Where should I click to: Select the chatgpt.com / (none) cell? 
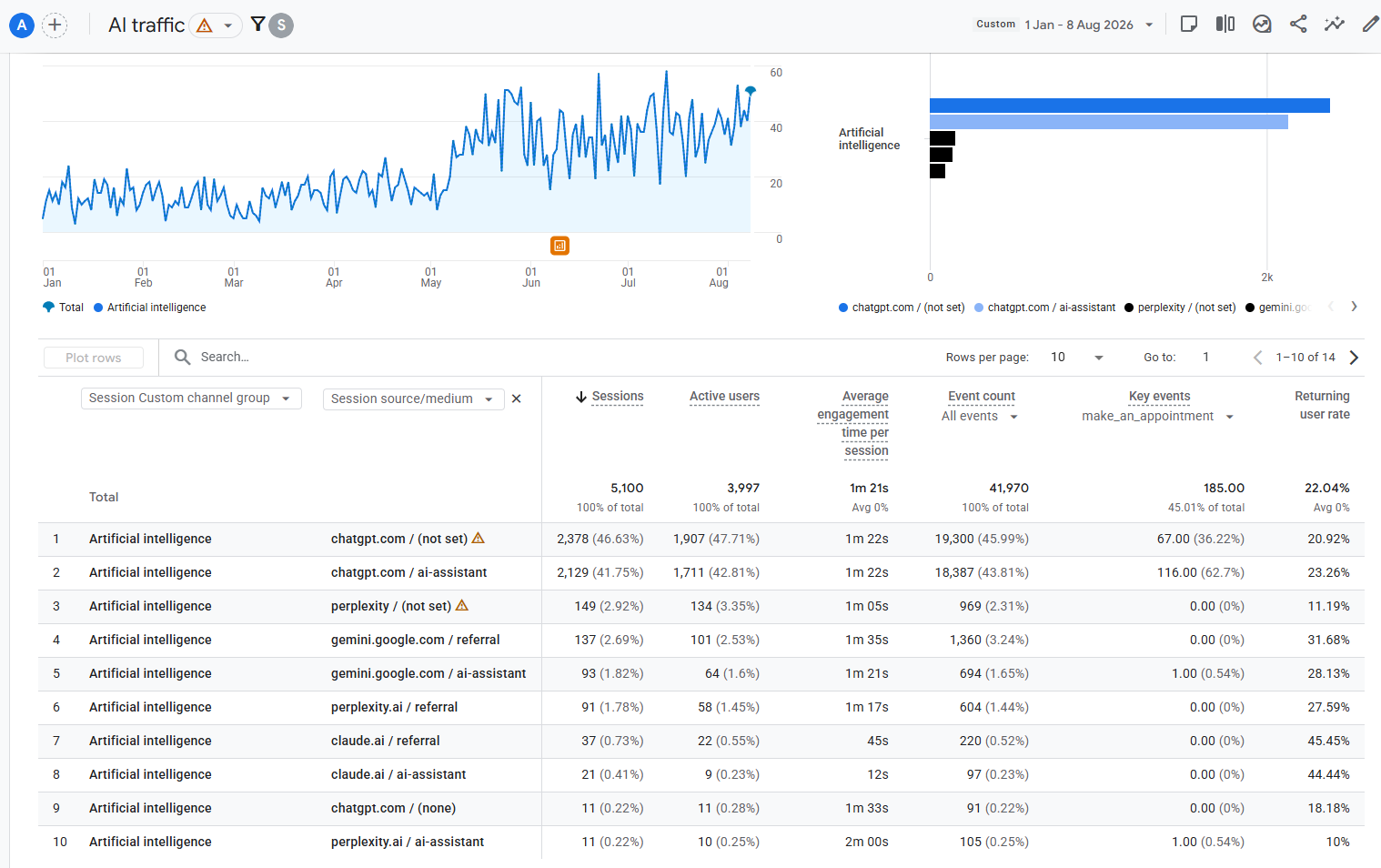click(x=394, y=809)
